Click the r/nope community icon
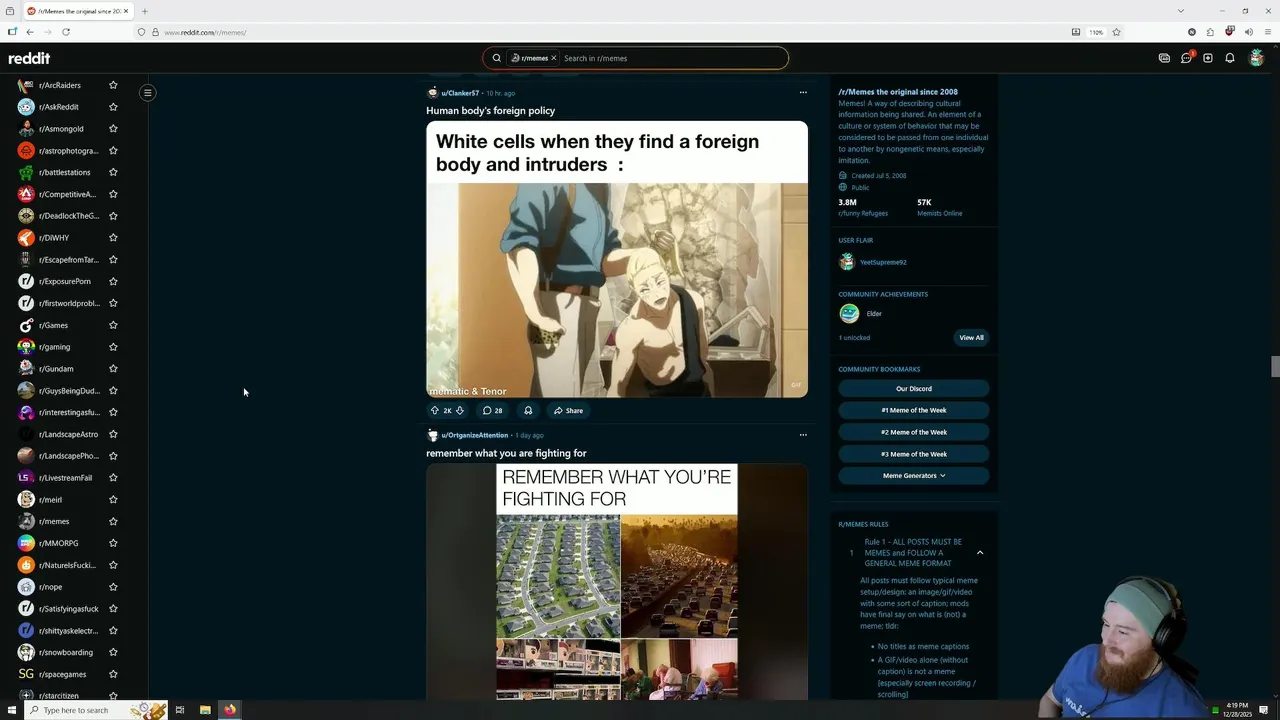 pyautogui.click(x=26, y=587)
